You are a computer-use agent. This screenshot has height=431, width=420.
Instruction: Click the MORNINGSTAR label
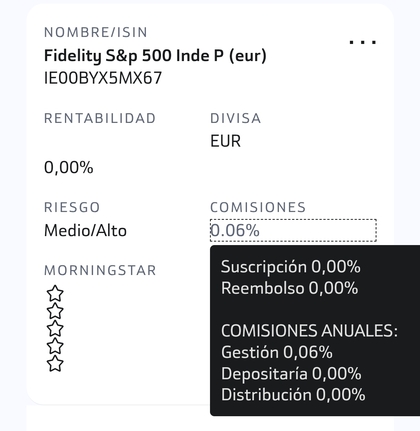pyautogui.click(x=100, y=270)
